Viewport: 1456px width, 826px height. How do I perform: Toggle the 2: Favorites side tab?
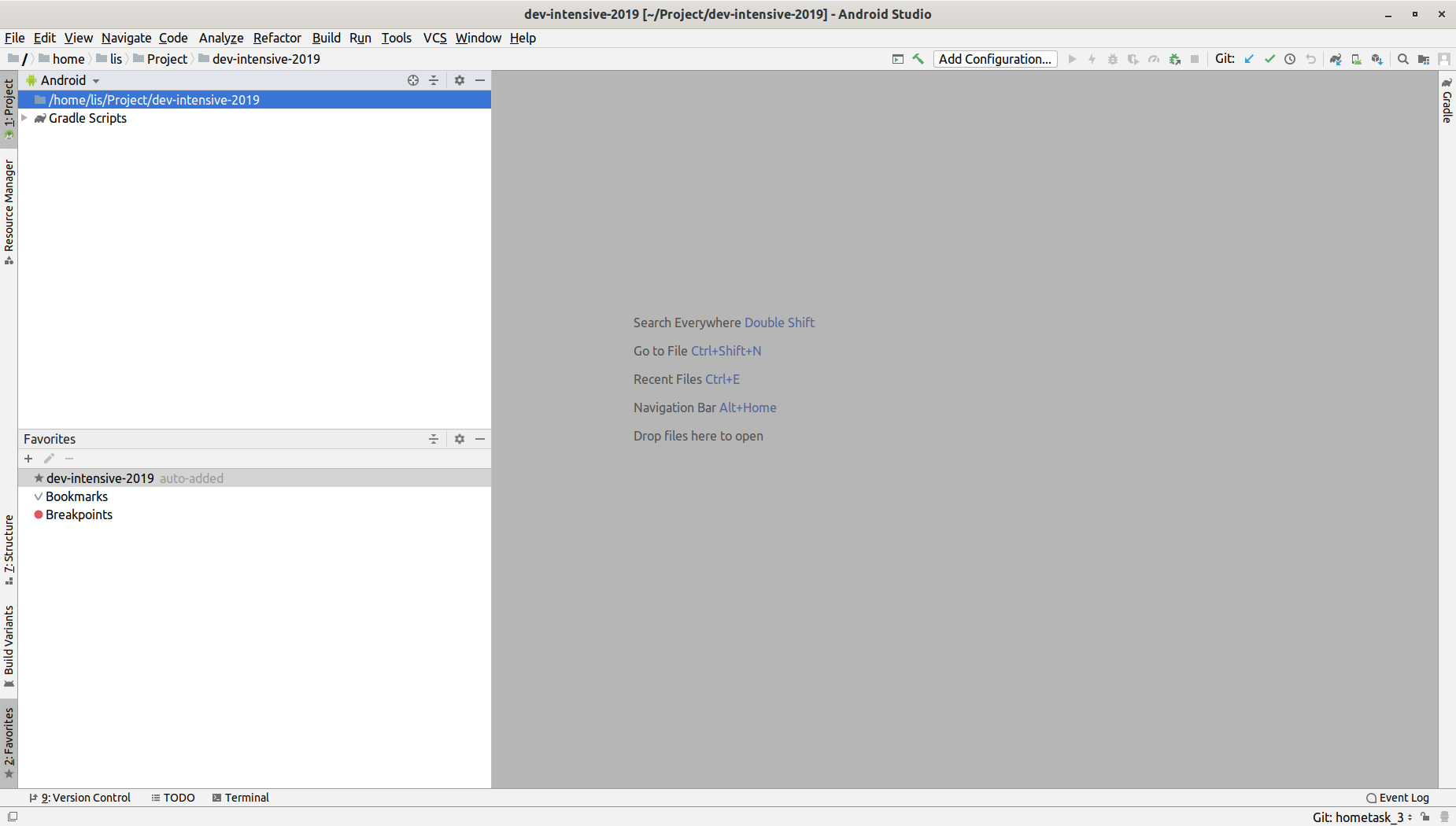(9, 742)
